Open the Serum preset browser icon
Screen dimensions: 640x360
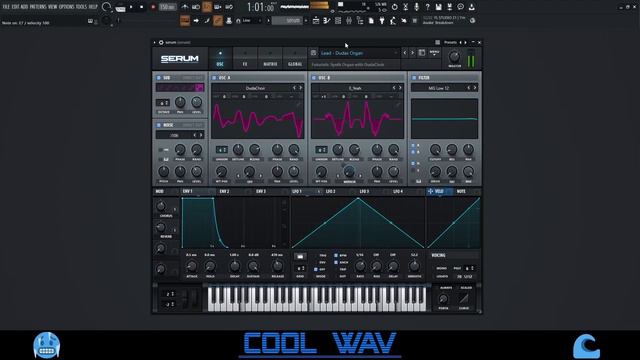click(x=422, y=53)
